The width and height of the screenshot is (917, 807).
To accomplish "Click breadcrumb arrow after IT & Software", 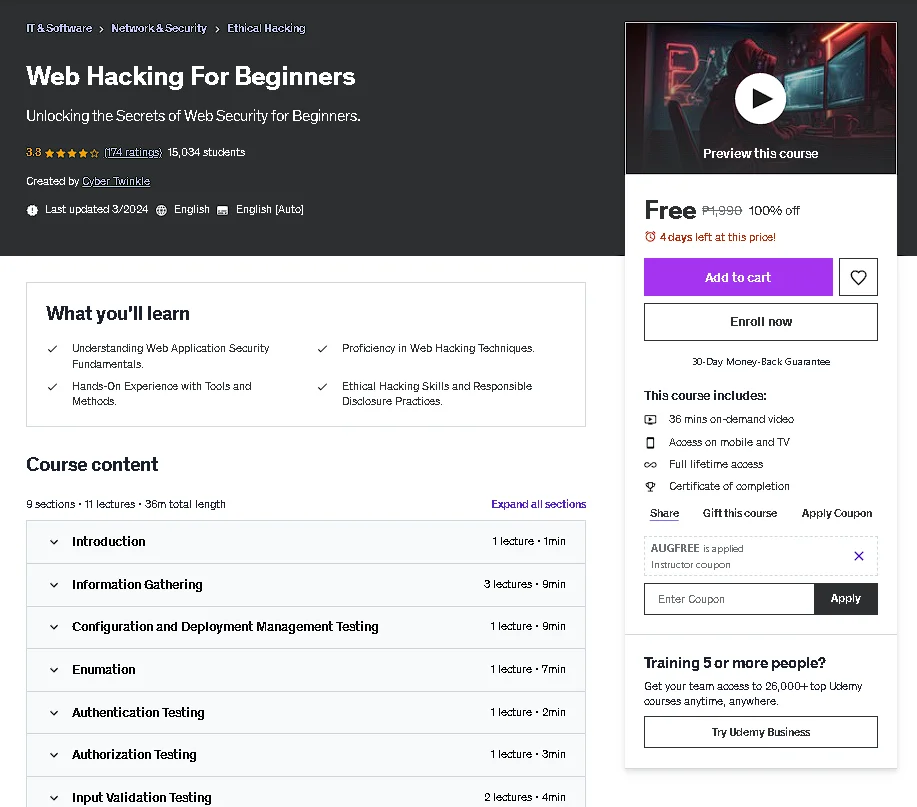I will [101, 29].
